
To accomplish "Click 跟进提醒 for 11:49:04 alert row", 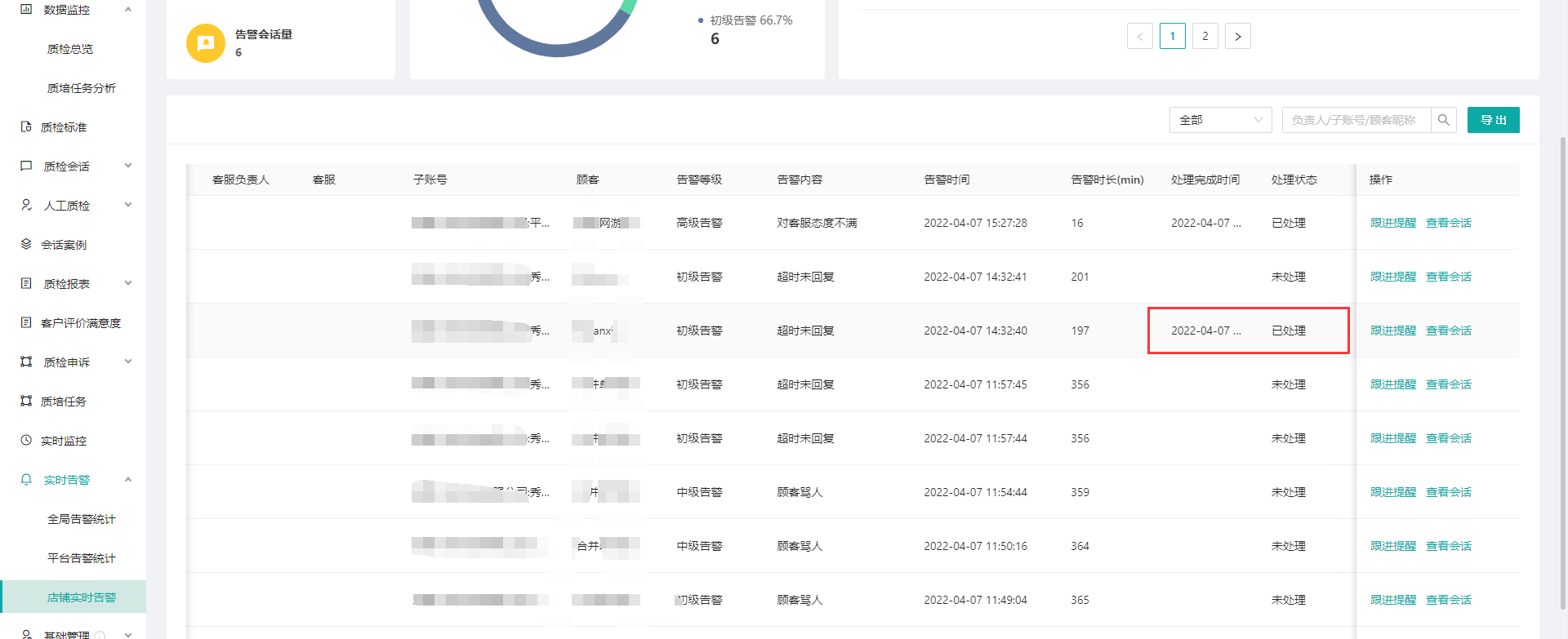I will (x=1393, y=600).
